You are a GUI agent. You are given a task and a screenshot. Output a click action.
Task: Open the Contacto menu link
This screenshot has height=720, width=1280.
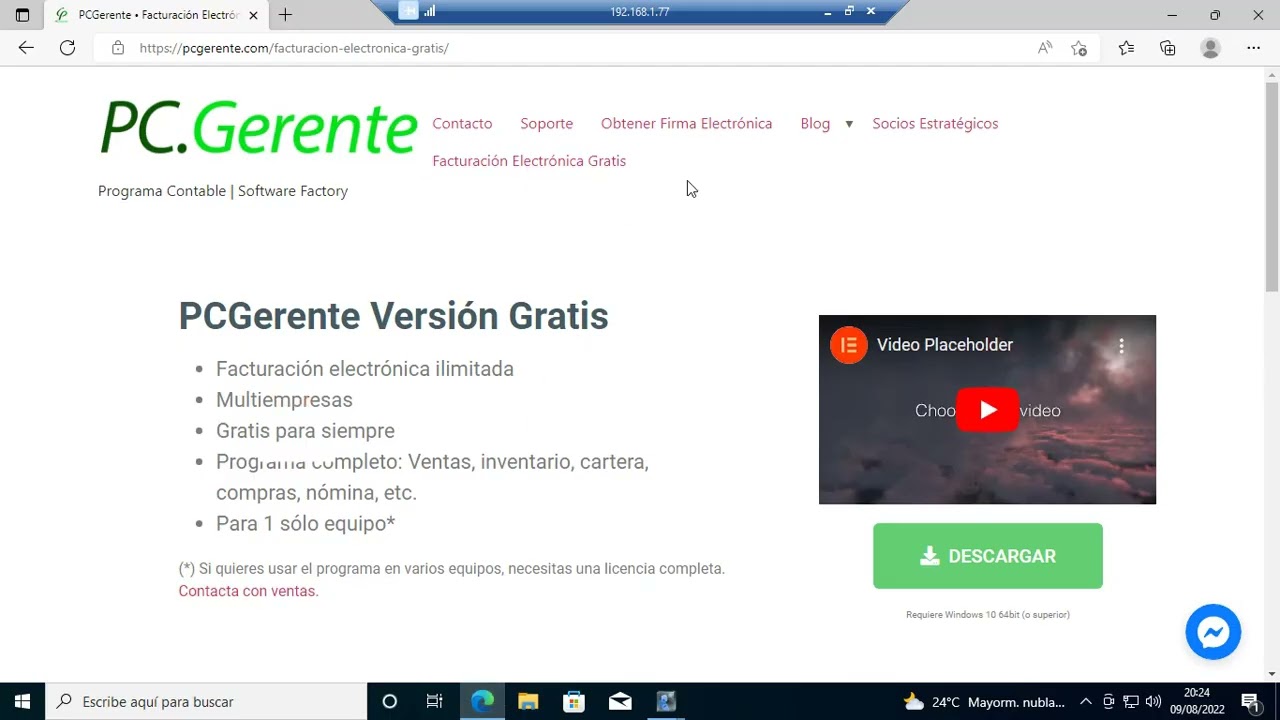tap(462, 123)
